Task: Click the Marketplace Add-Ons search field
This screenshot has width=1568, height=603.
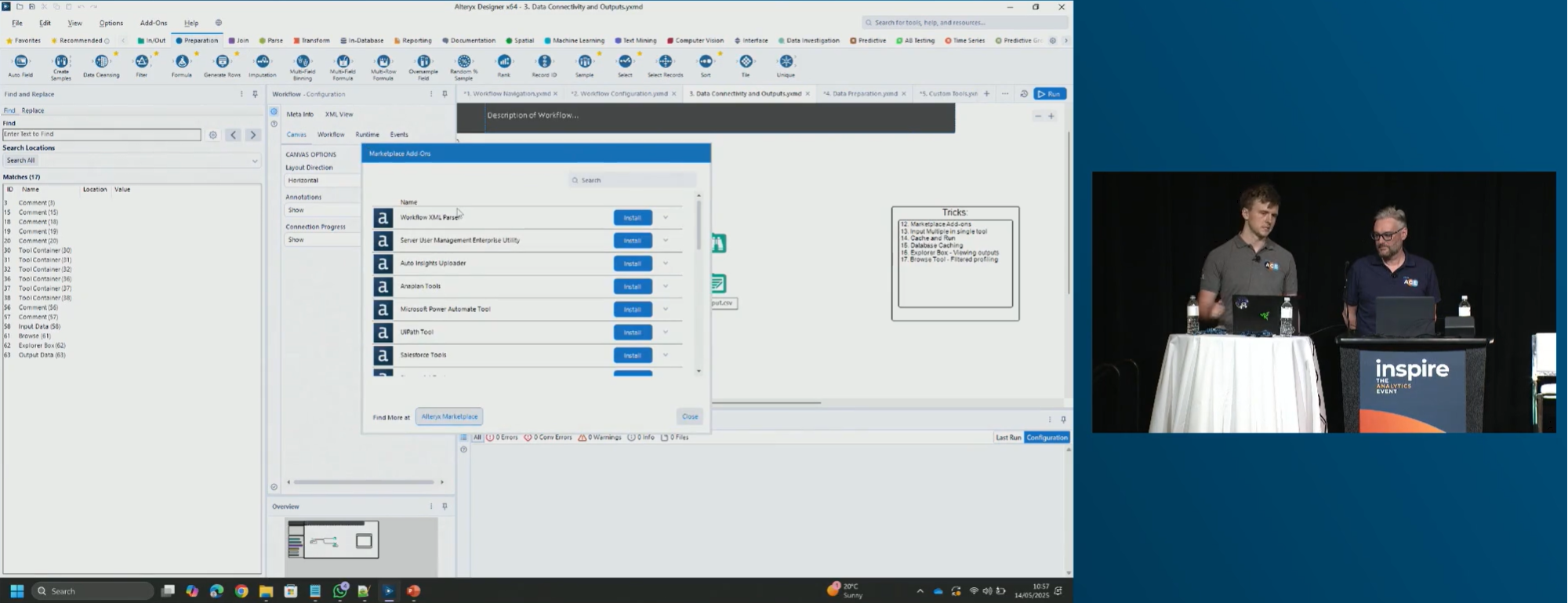Action: [632, 180]
